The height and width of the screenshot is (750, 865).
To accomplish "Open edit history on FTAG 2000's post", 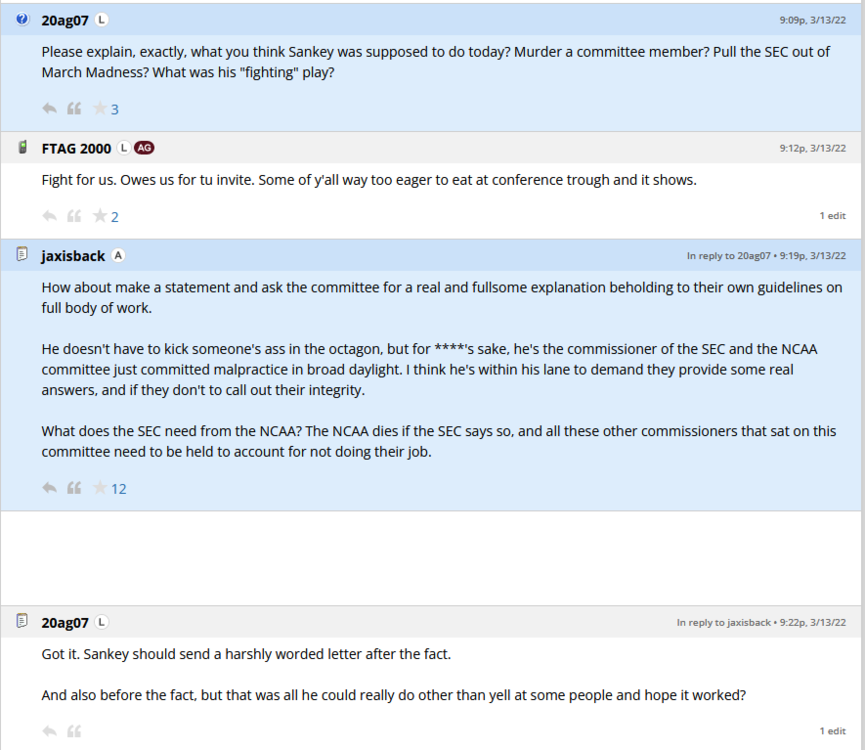I will click(832, 216).
